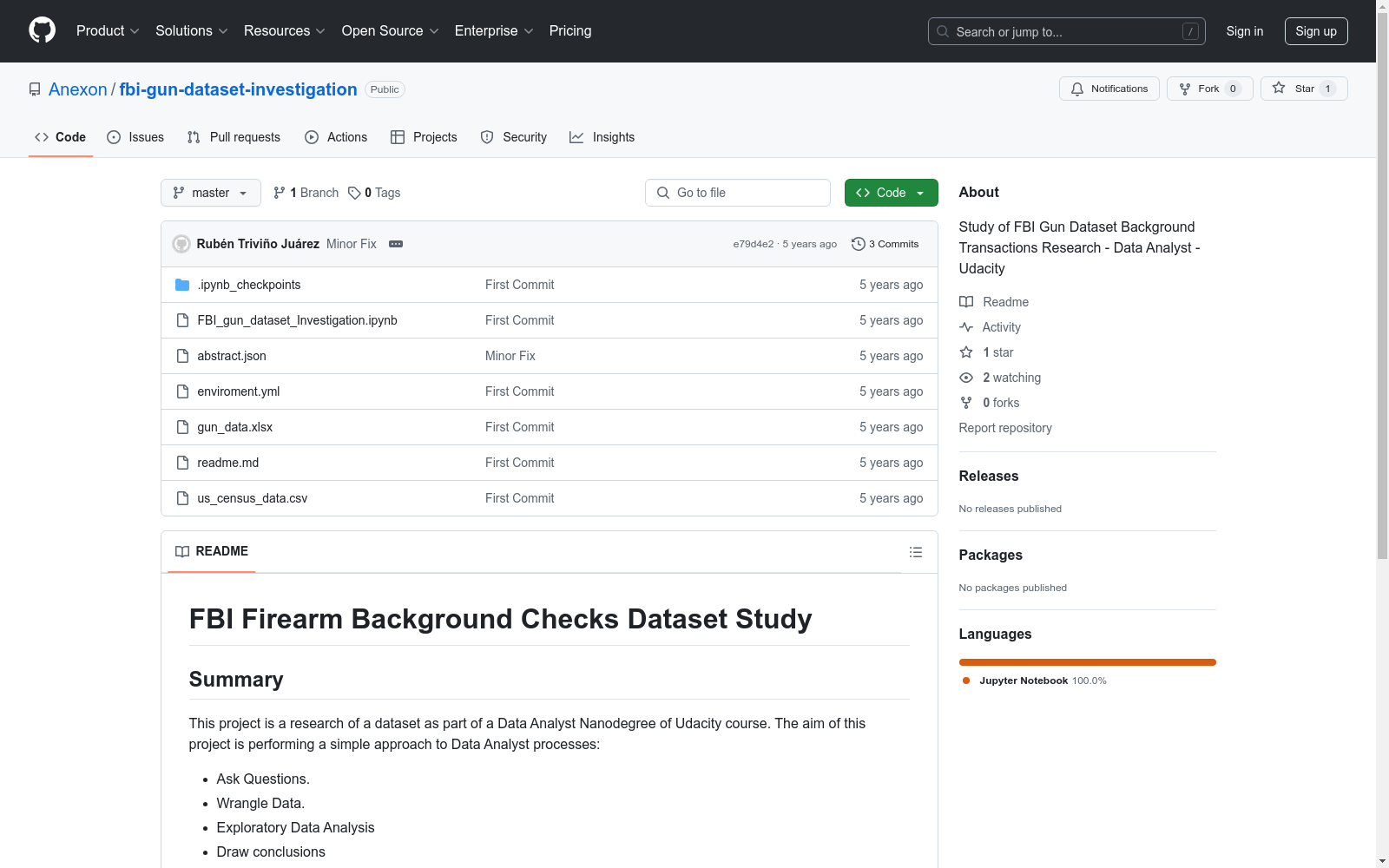
Task: Click the eye icon beside 2 watching
Action: coord(966,378)
